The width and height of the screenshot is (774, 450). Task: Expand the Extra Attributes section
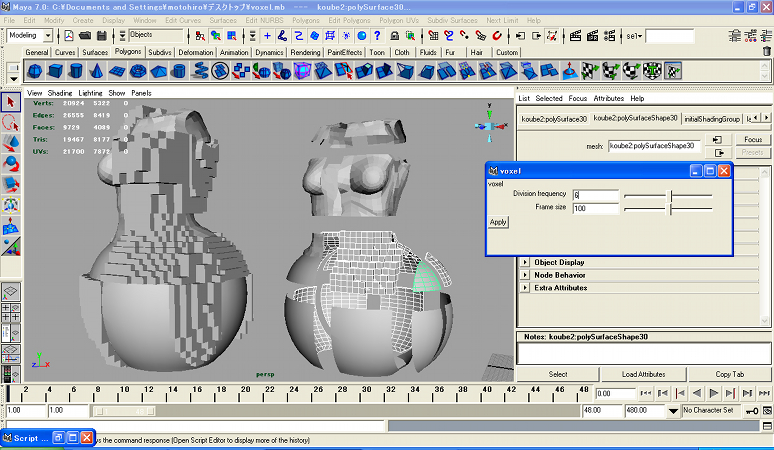point(525,287)
